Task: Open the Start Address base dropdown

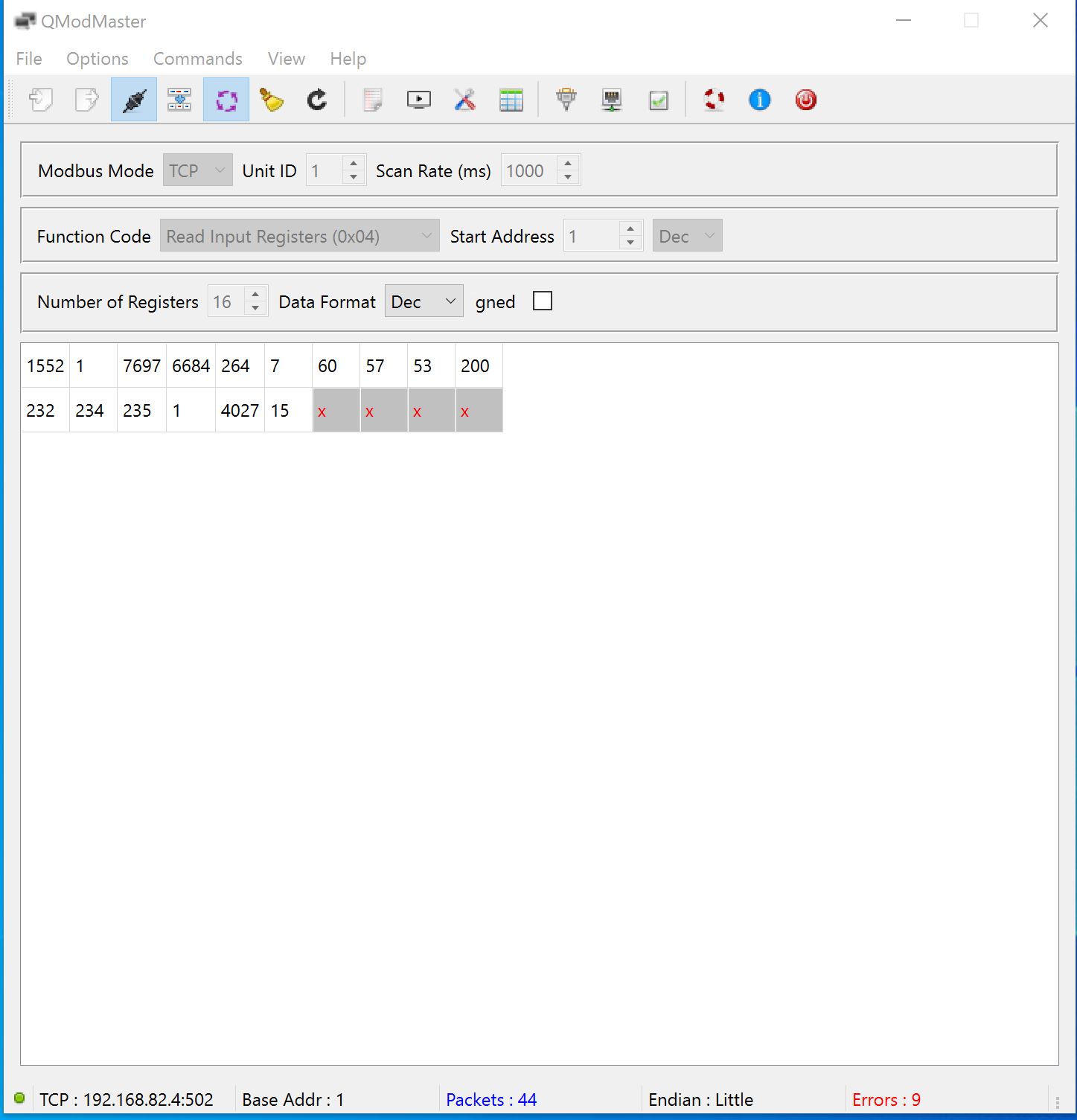Action: point(685,235)
